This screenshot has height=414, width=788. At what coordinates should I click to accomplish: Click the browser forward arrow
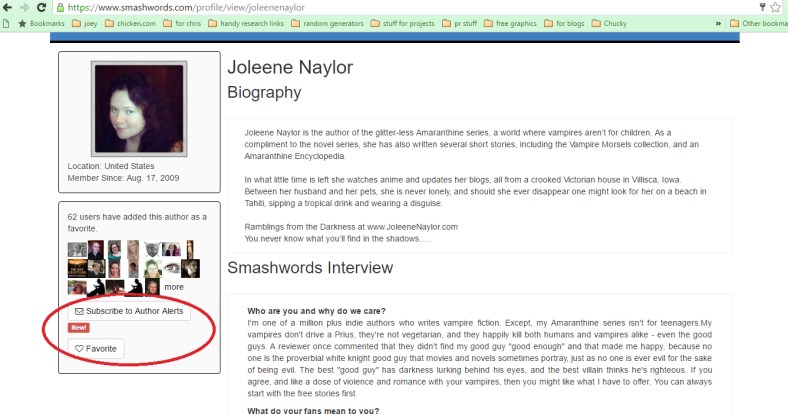[x=24, y=7]
